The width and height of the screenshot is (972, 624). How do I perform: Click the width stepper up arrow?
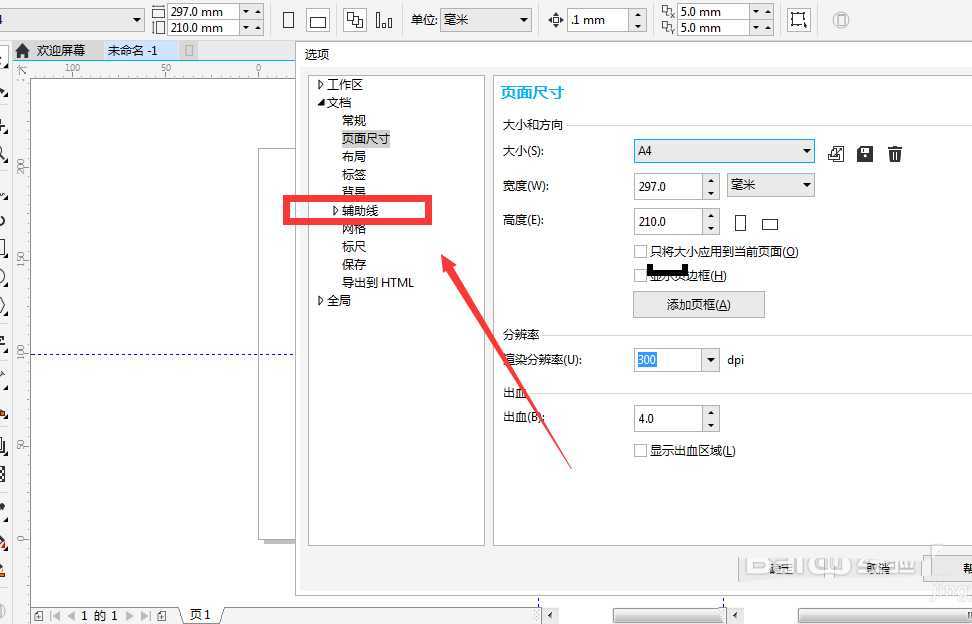tap(709, 179)
